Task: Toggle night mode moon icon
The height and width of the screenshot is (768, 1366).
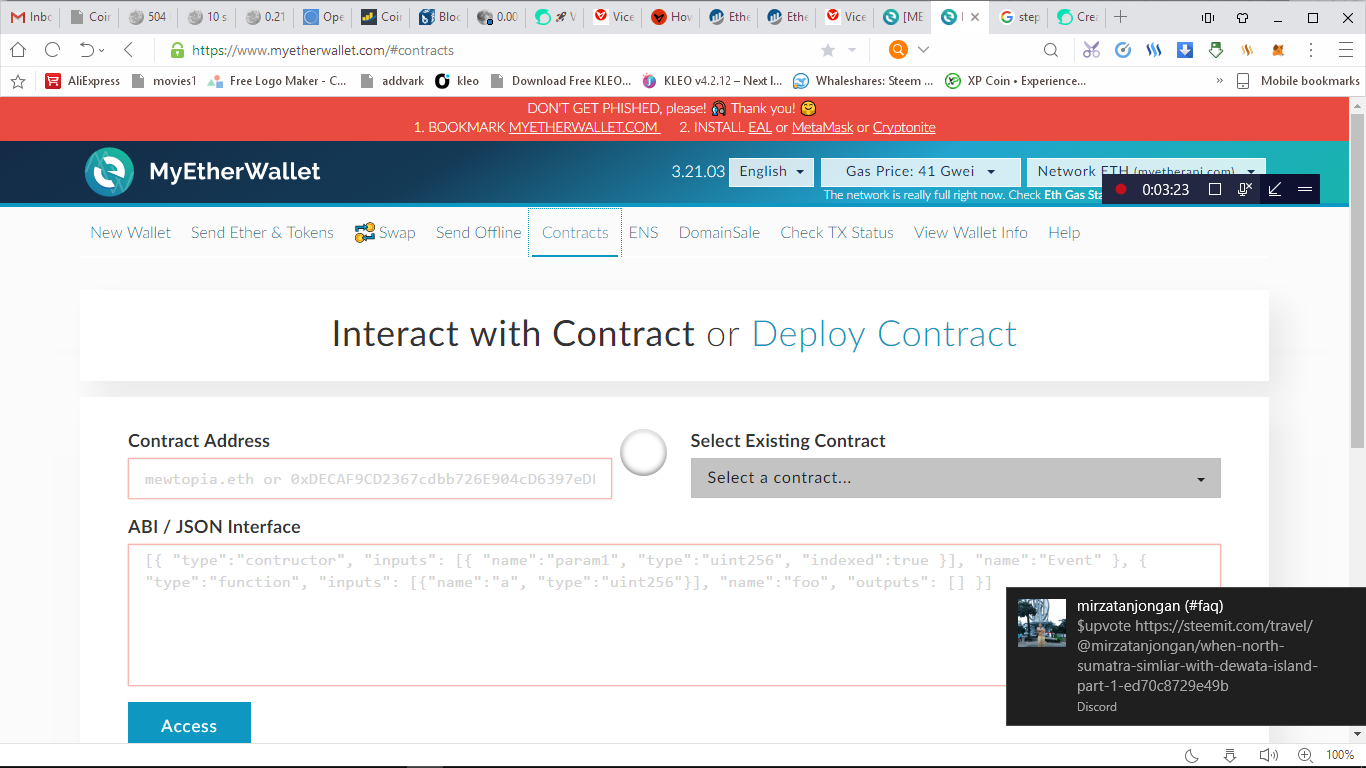Action: pyautogui.click(x=1192, y=755)
